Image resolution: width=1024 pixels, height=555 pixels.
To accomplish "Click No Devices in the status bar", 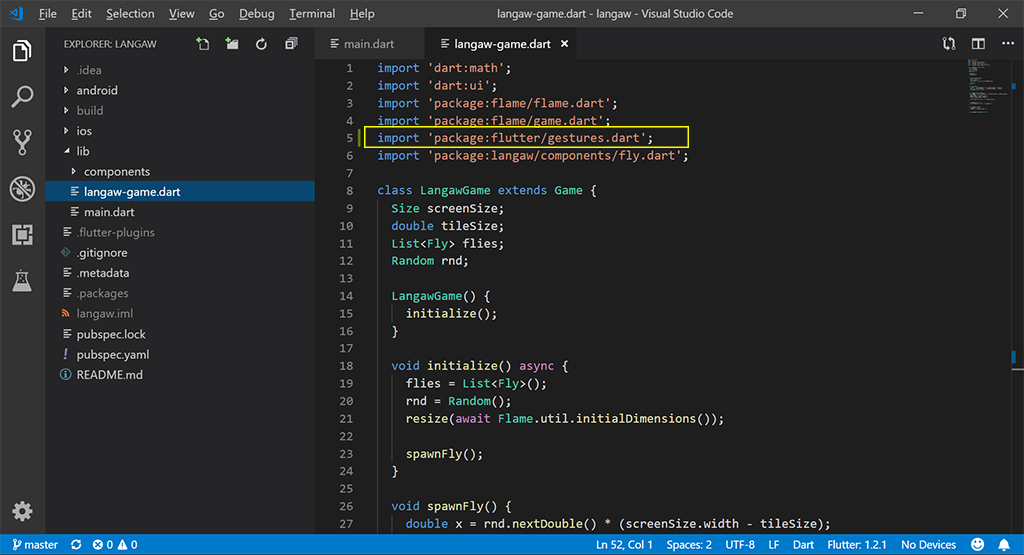I will click(x=928, y=545).
